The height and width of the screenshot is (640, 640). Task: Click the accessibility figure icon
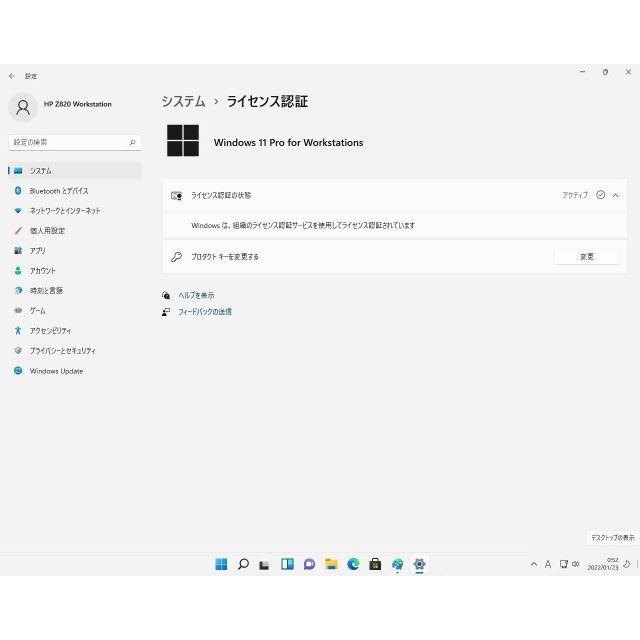tap(18, 331)
